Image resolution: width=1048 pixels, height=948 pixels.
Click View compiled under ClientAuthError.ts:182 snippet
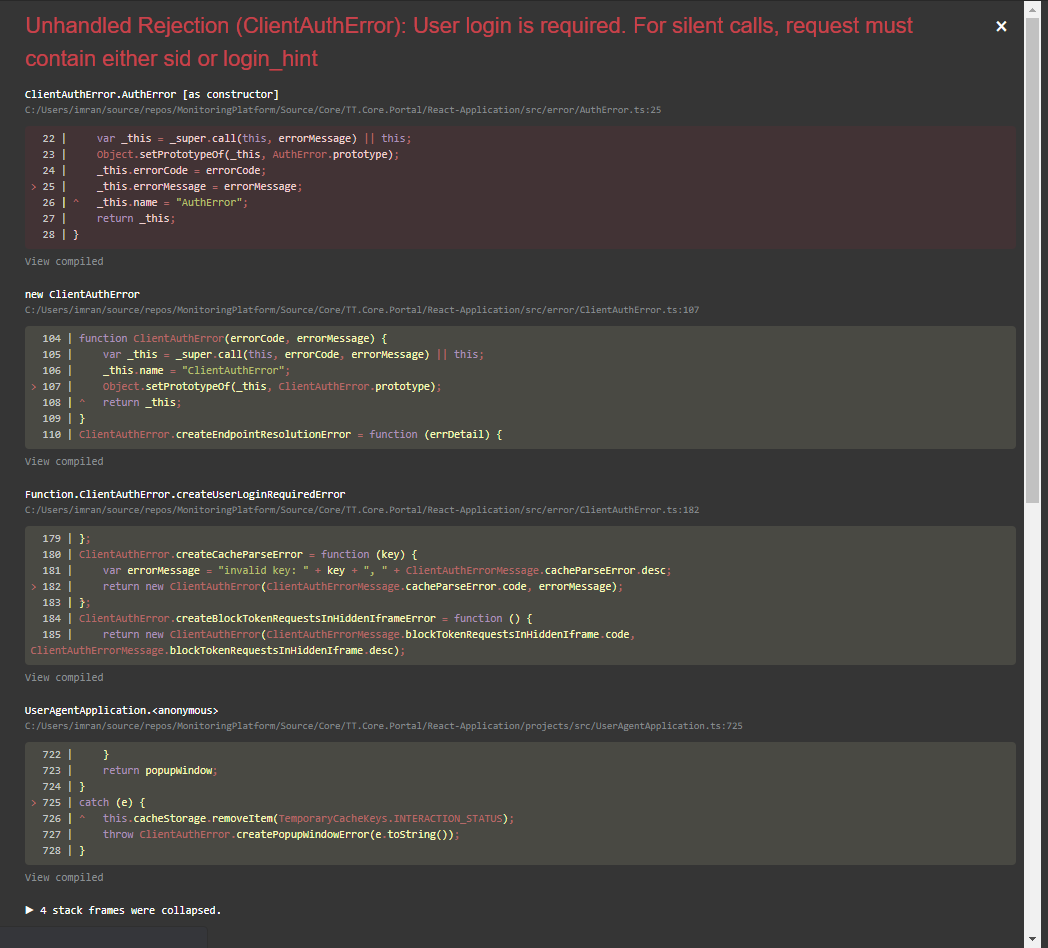pyautogui.click(x=64, y=677)
